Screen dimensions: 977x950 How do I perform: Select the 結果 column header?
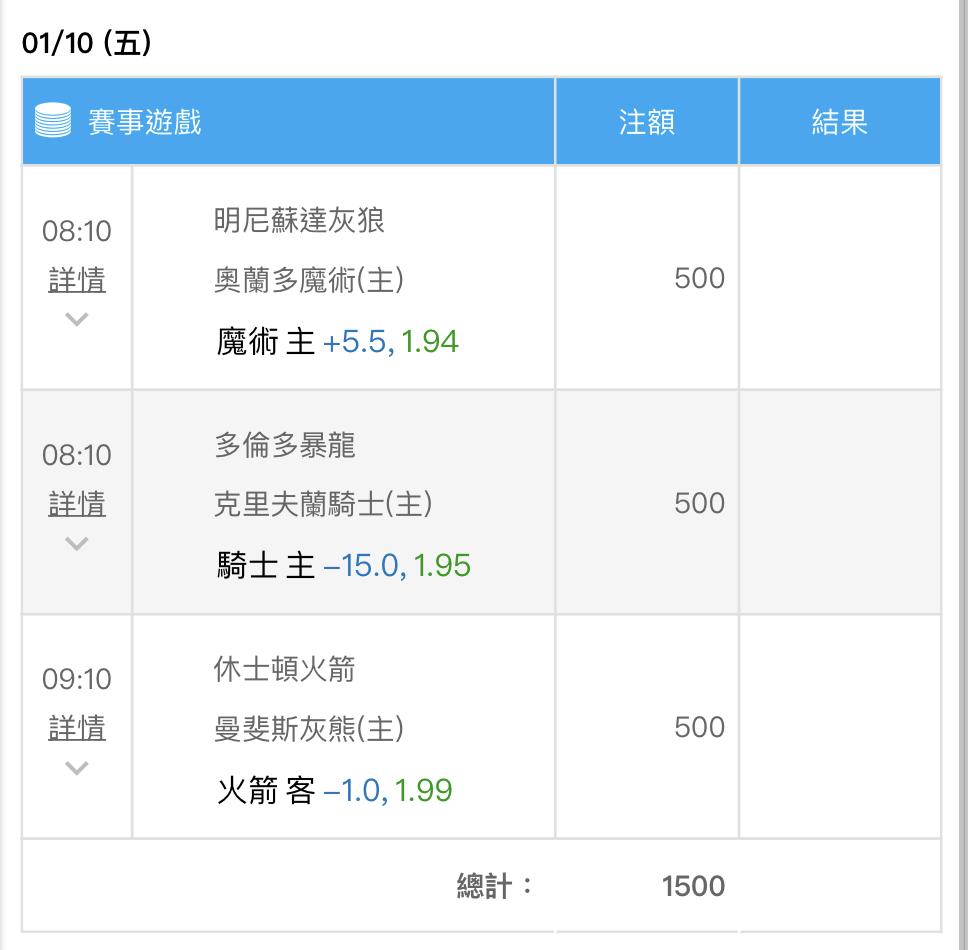click(x=839, y=121)
